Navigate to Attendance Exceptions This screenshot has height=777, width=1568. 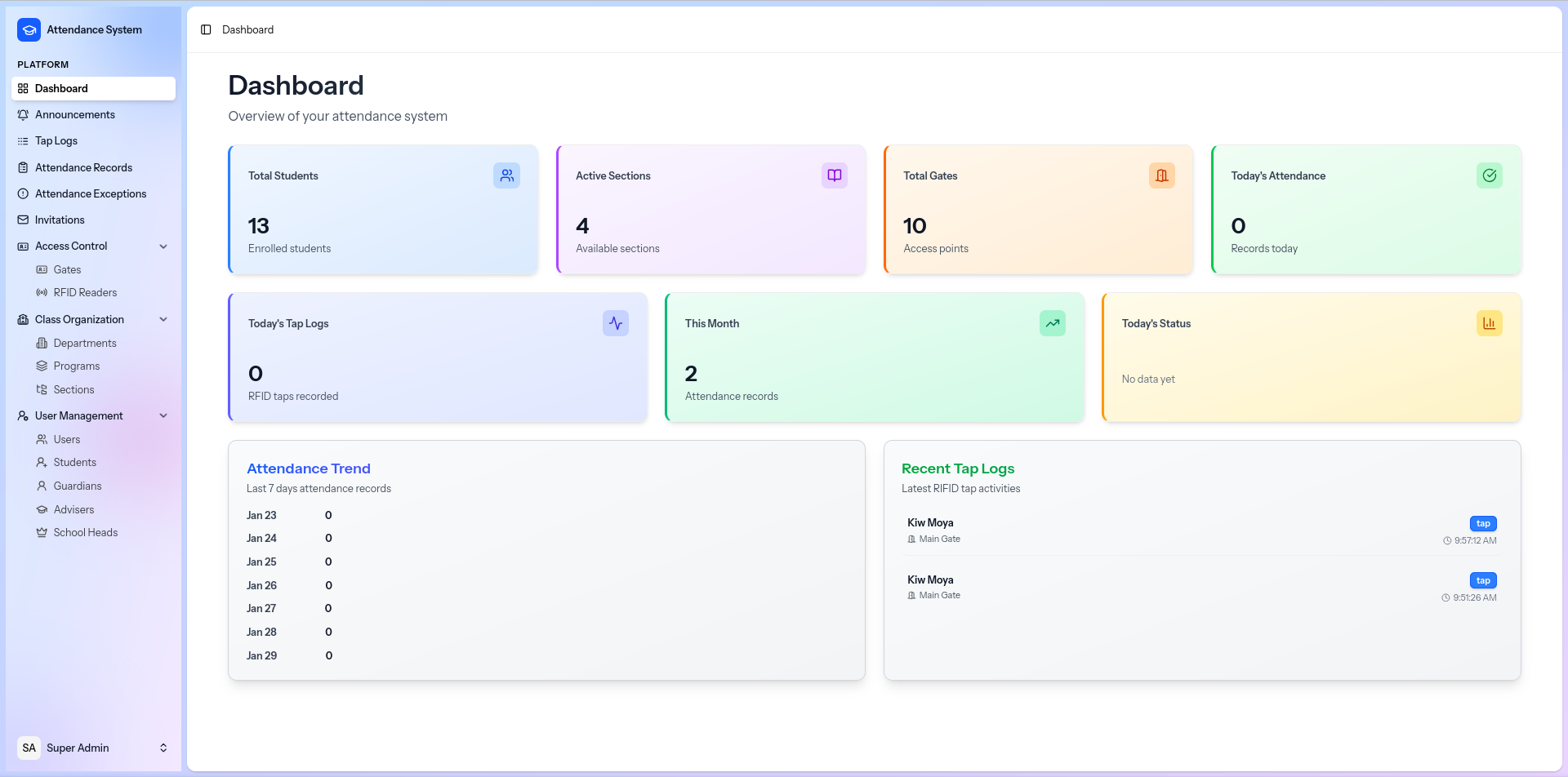click(x=91, y=194)
